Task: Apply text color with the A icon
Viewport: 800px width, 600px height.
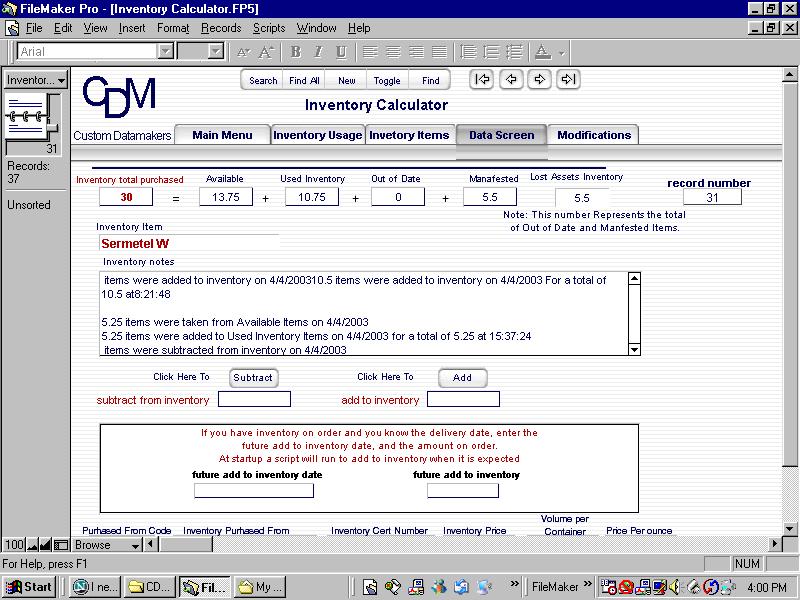Action: coord(543,52)
